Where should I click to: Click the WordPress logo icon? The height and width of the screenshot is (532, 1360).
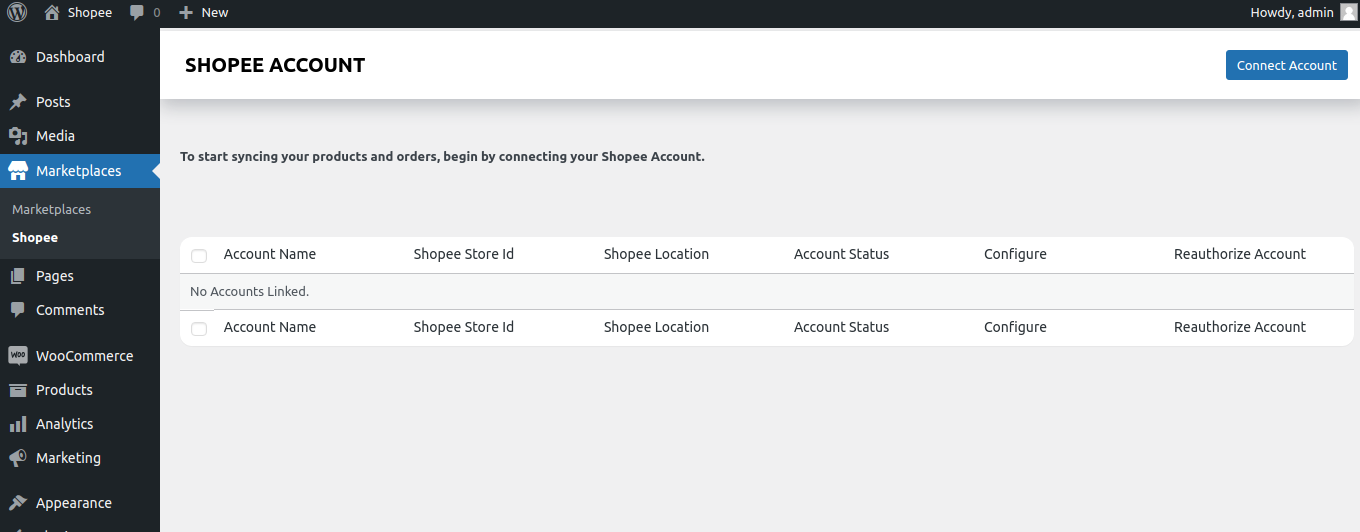tap(17, 13)
